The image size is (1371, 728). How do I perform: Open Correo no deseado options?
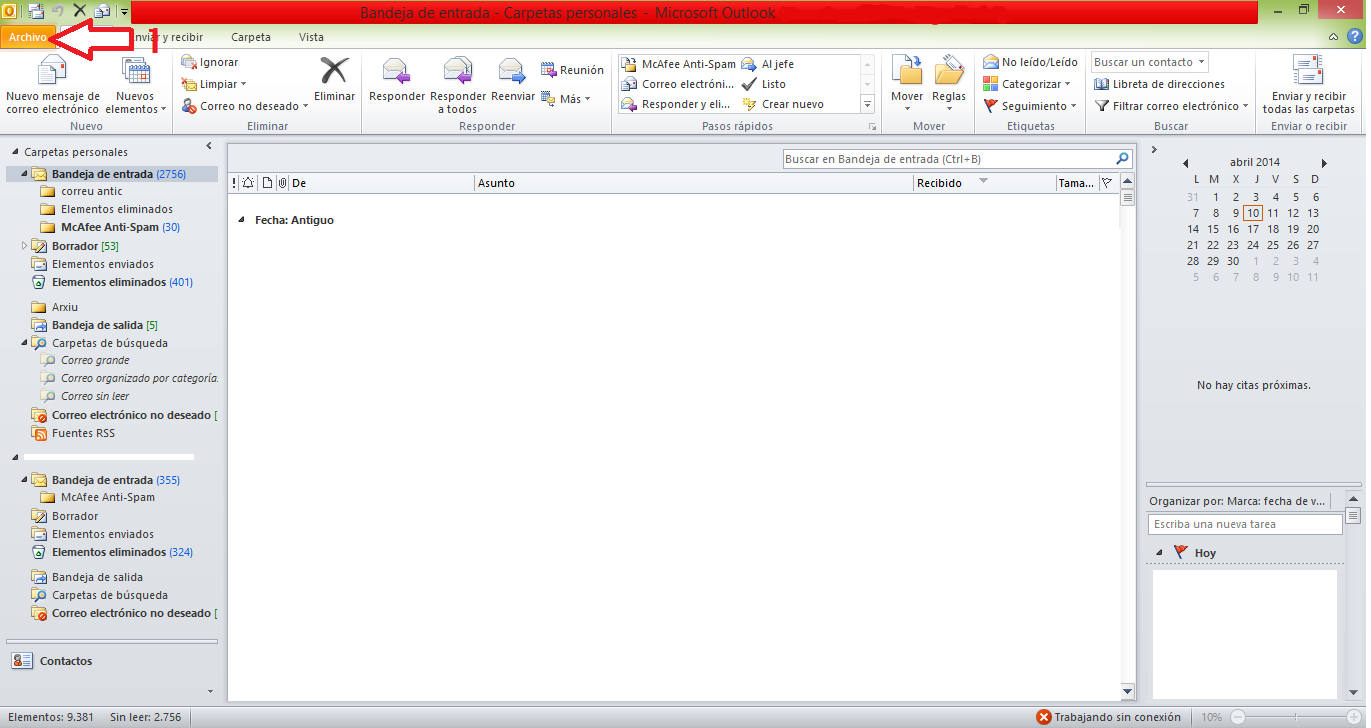(245, 106)
